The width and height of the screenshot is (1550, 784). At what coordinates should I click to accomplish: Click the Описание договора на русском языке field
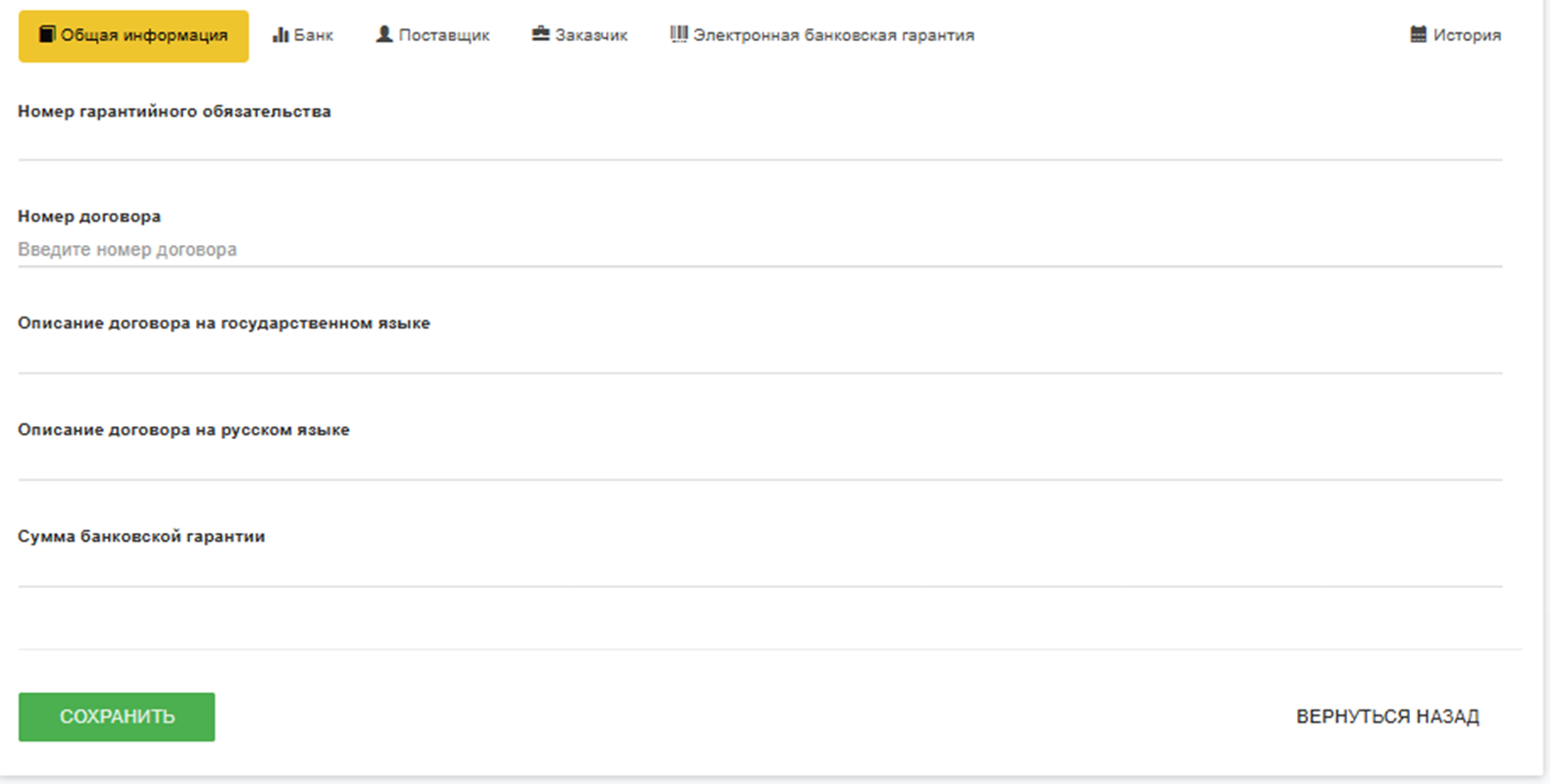pos(759,463)
